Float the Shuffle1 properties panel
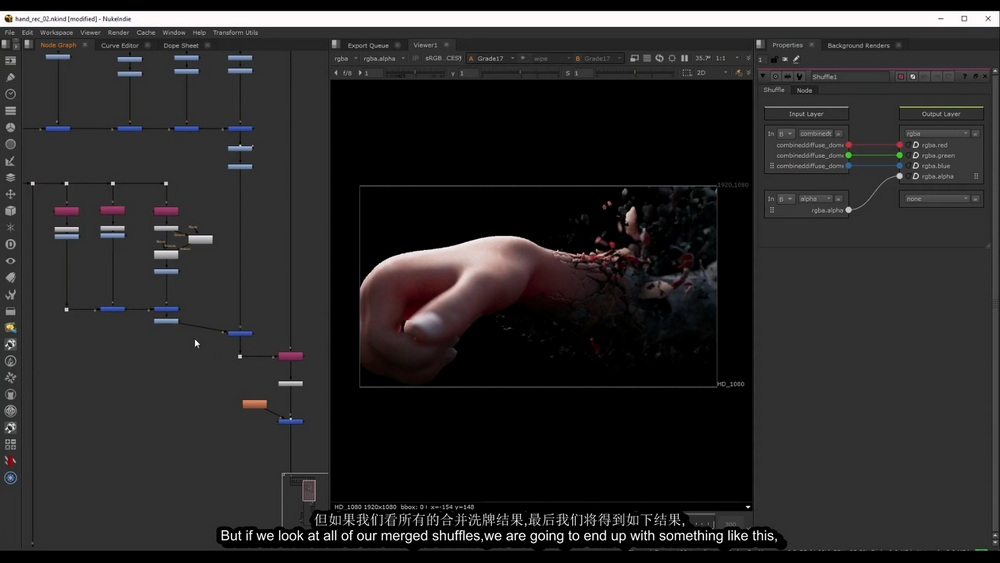This screenshot has height=563, width=1000. pos(975,77)
